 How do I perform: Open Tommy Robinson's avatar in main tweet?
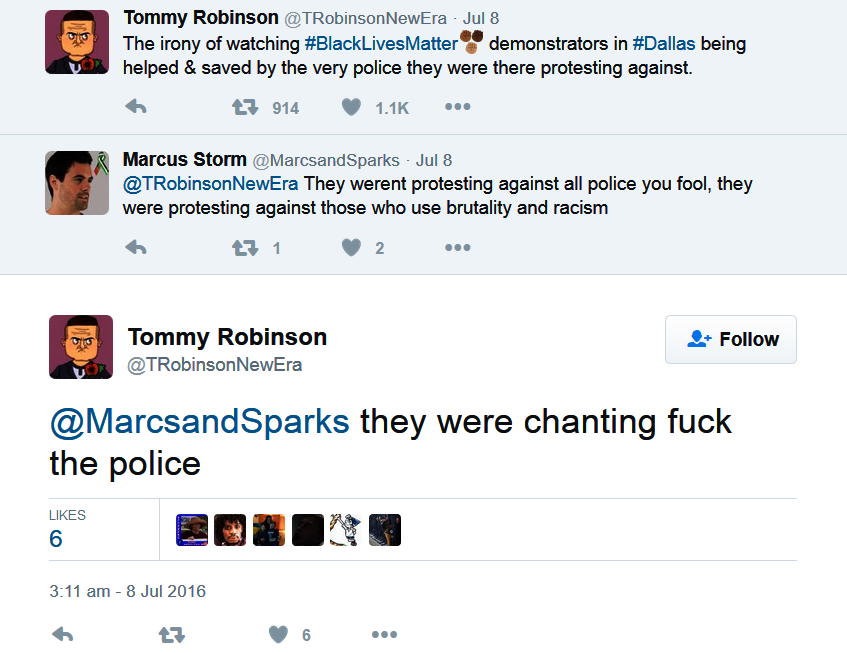[x=81, y=346]
